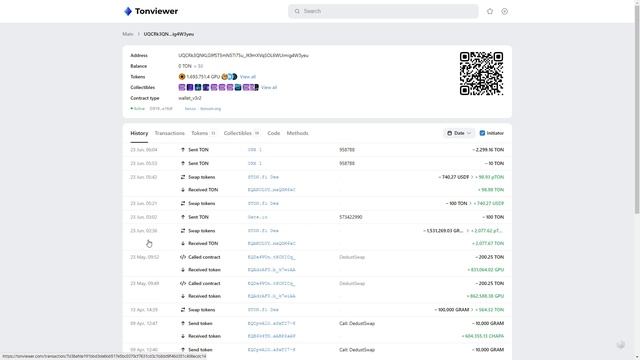Focus the Search input field

coord(383,11)
